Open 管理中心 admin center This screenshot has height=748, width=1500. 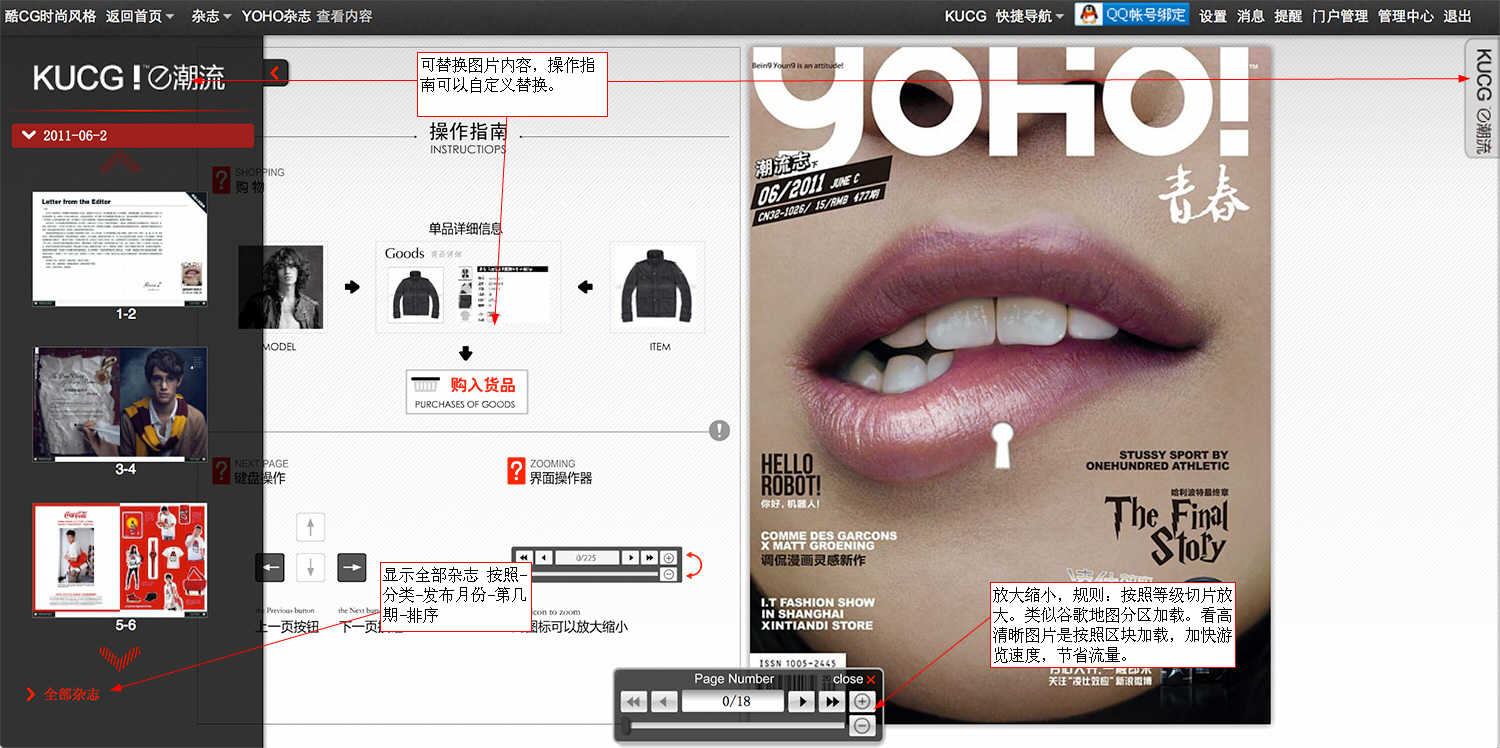pyautogui.click(x=1405, y=16)
